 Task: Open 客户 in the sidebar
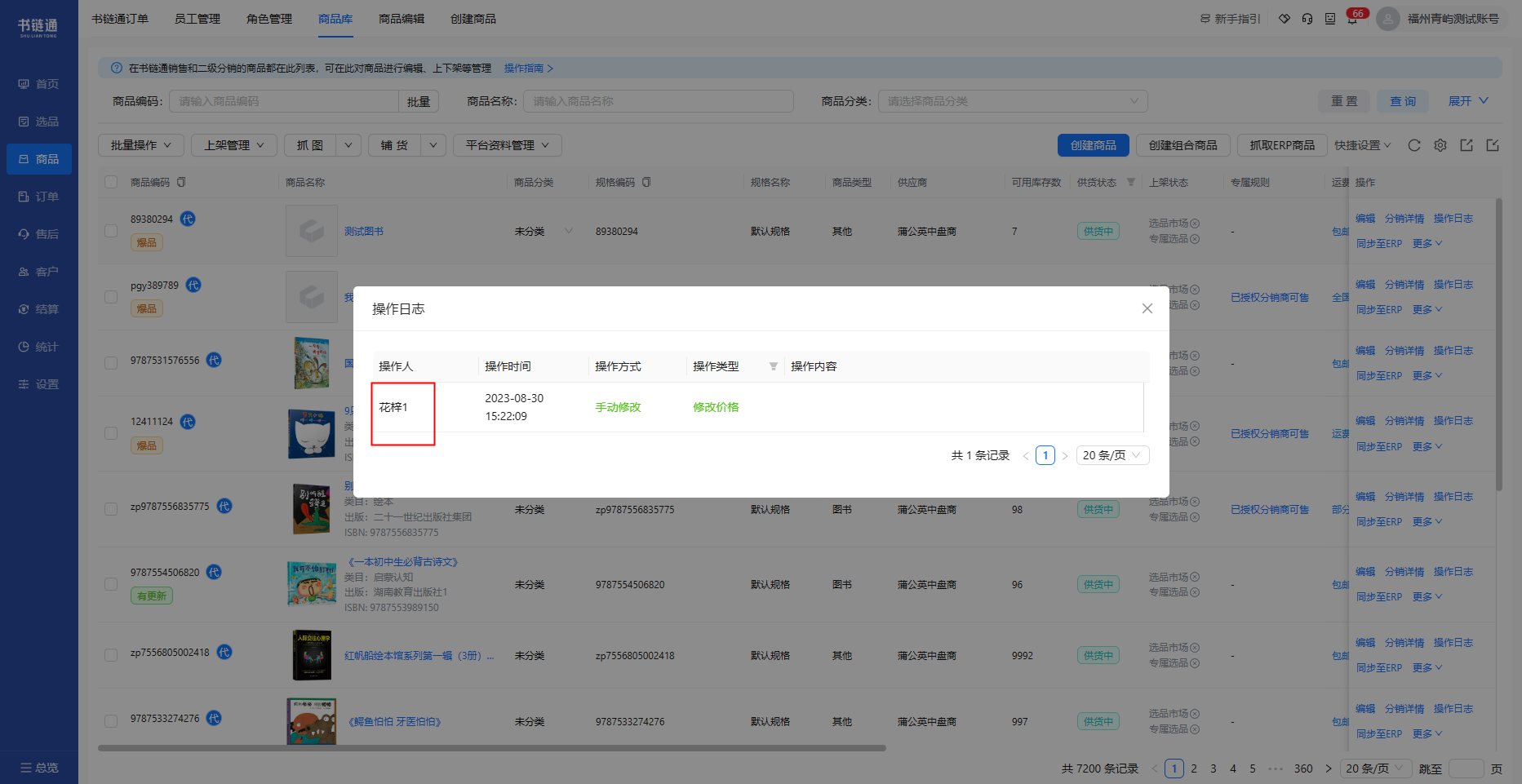coord(39,272)
